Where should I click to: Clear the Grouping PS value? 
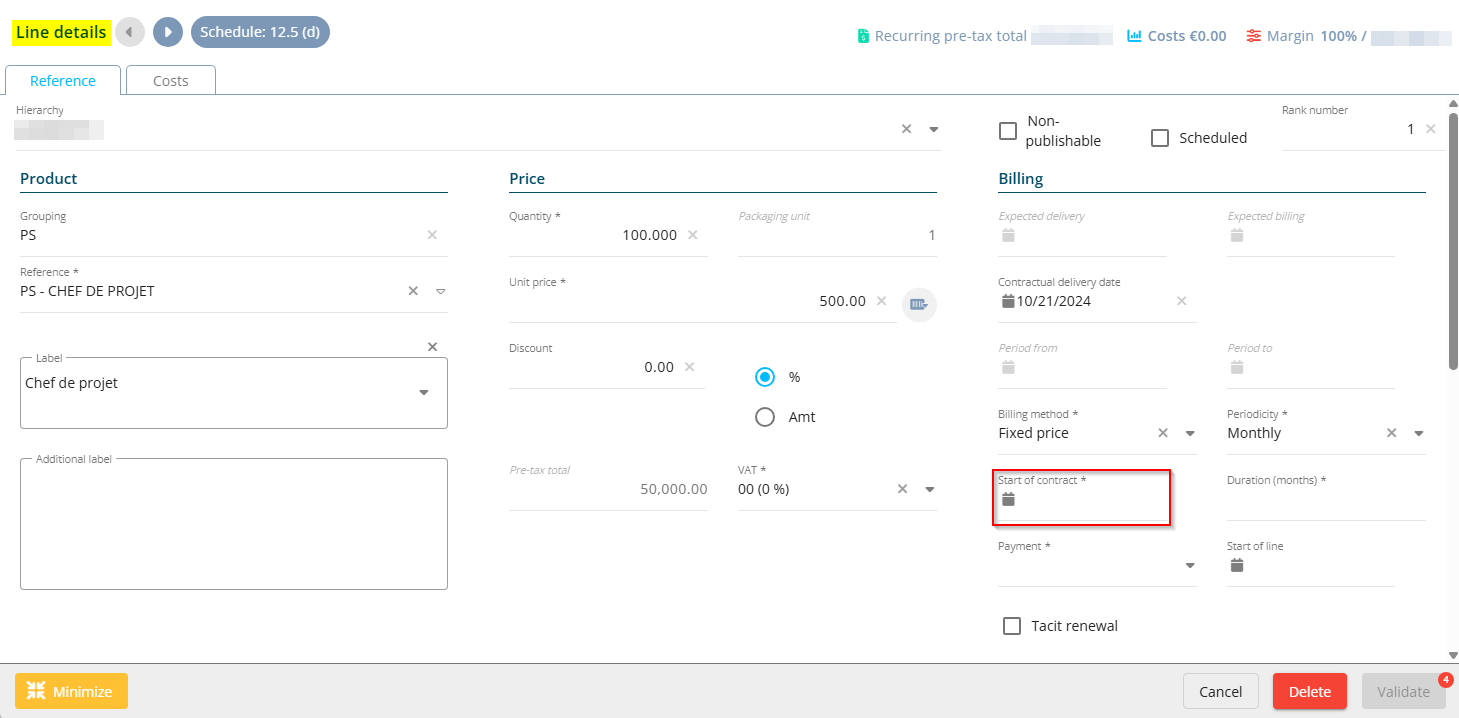coord(432,235)
